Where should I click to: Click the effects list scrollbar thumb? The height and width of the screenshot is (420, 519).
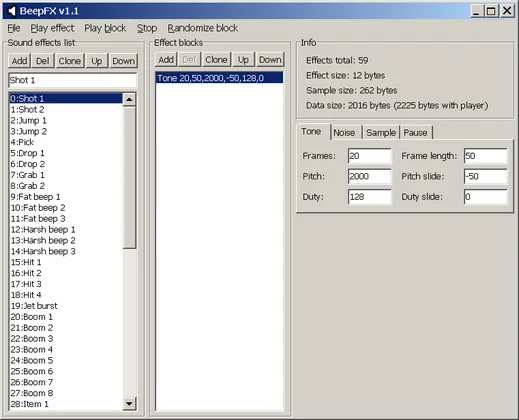click(129, 177)
